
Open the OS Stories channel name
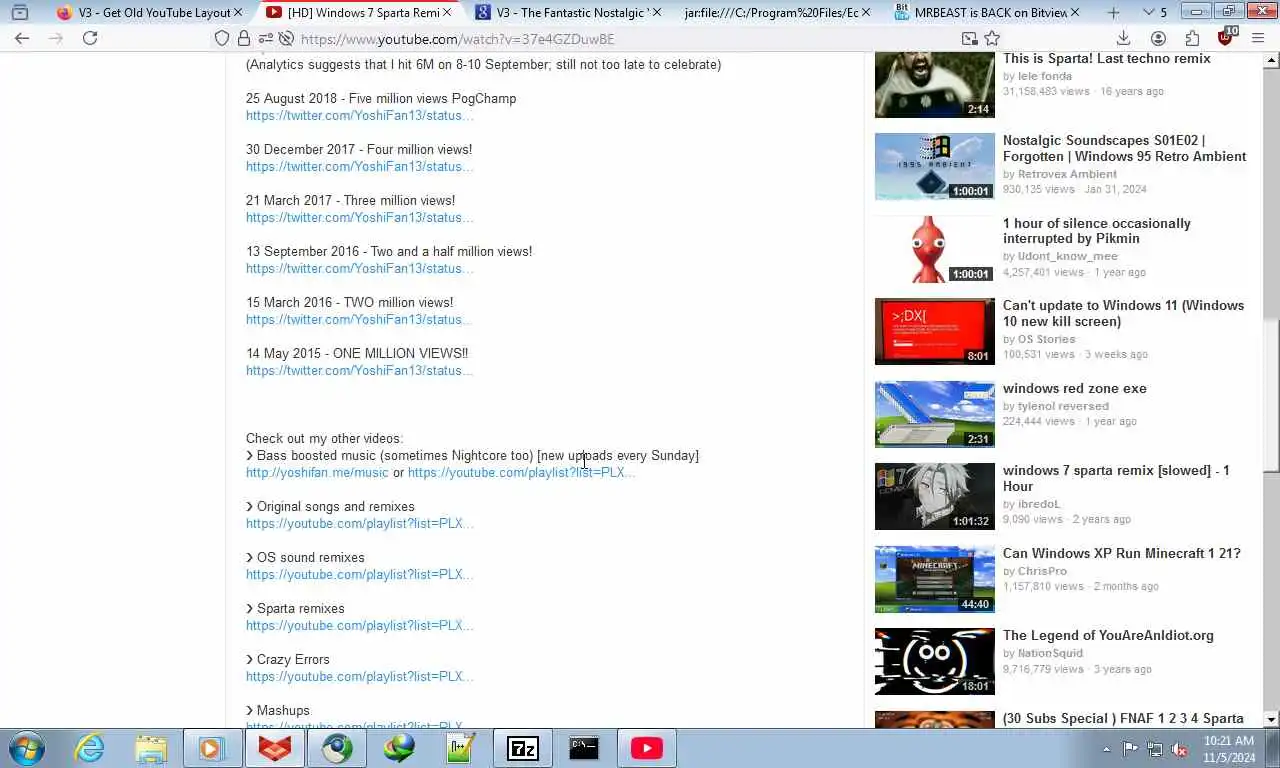1046,339
